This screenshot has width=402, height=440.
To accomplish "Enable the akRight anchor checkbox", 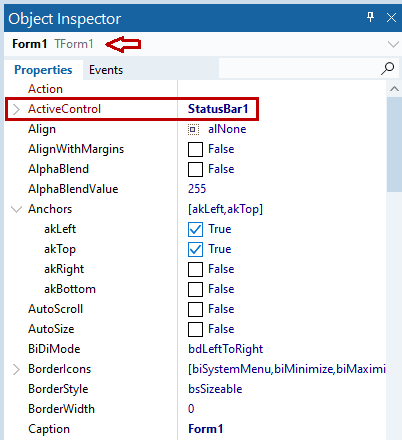I will (x=195, y=269).
